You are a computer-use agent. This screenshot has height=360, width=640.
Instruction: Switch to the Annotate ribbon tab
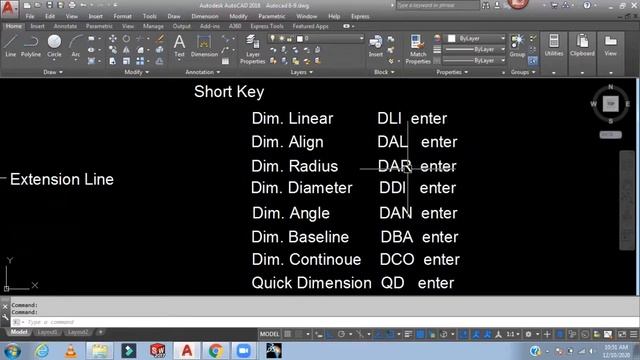pos(65,26)
